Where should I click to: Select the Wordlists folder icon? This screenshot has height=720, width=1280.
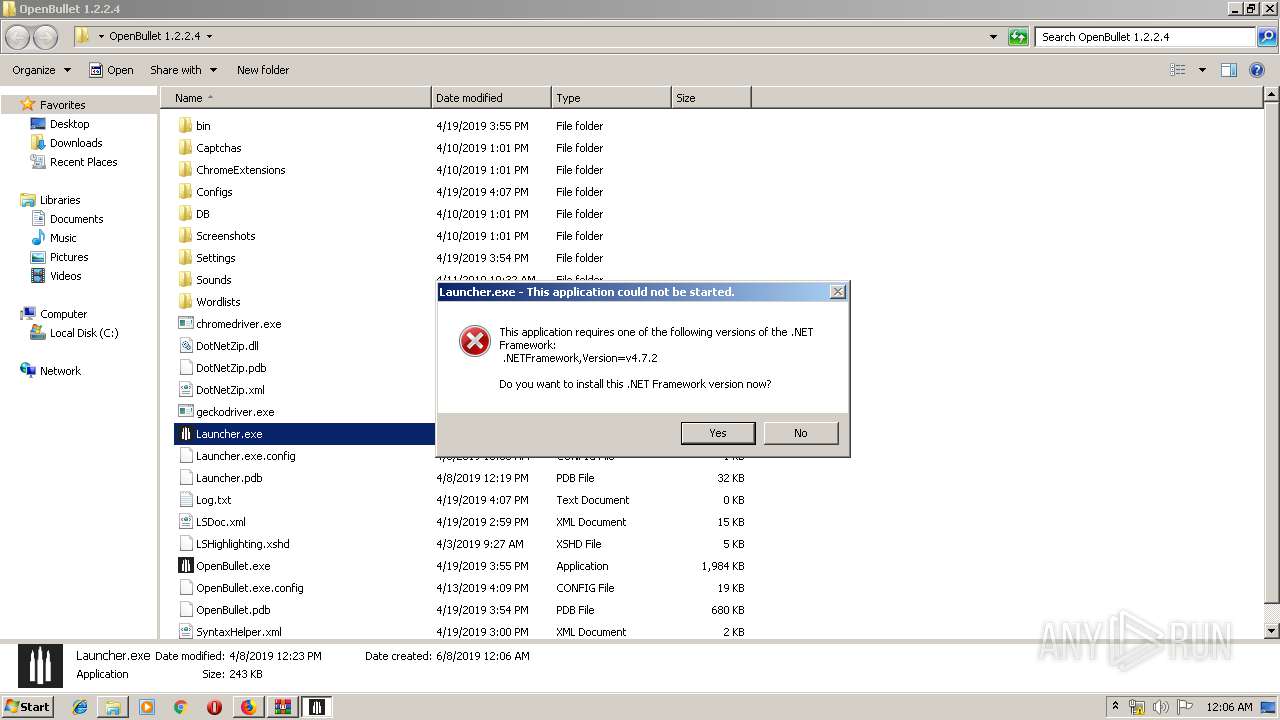click(x=185, y=302)
